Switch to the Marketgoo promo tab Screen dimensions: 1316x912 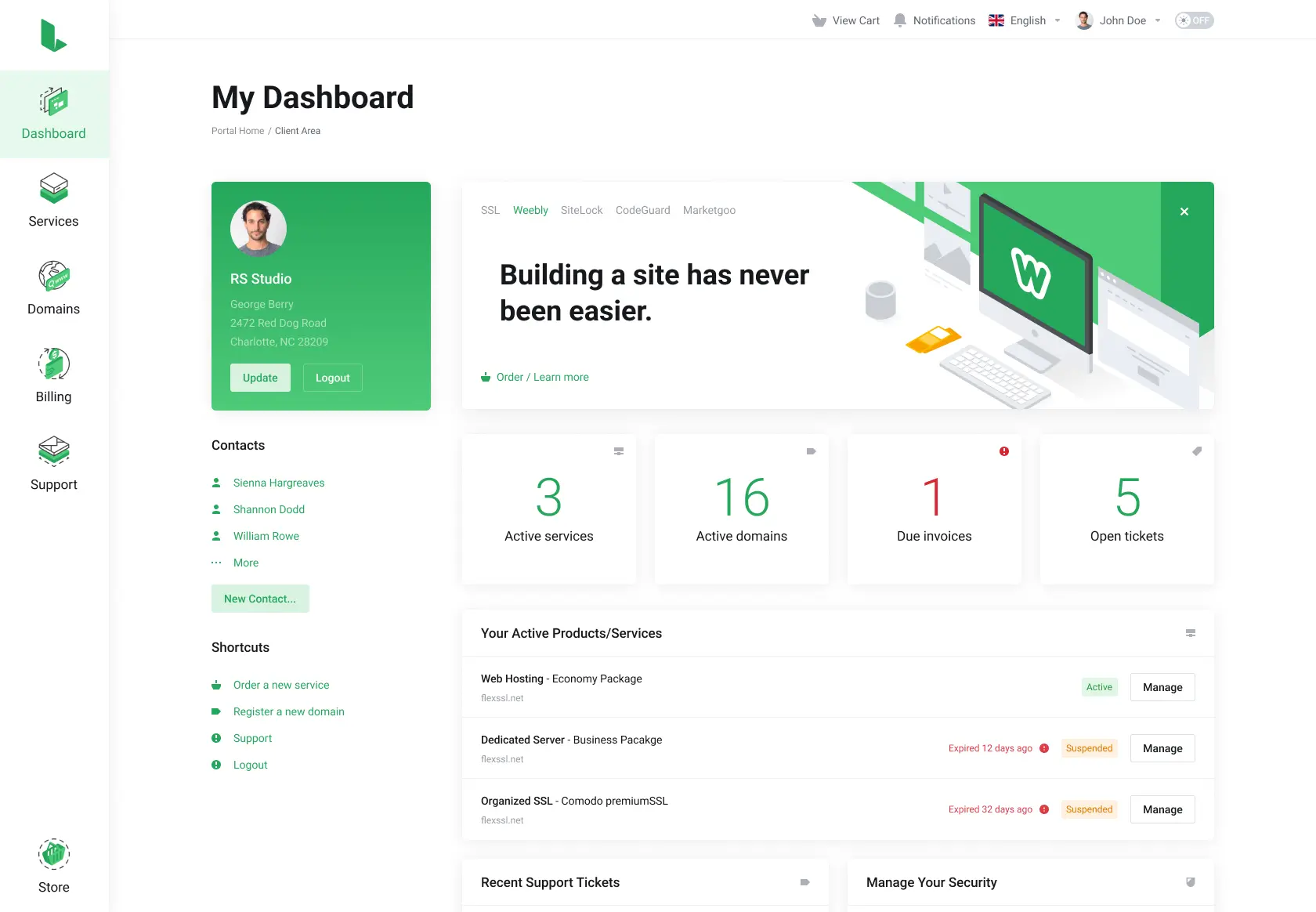click(709, 210)
